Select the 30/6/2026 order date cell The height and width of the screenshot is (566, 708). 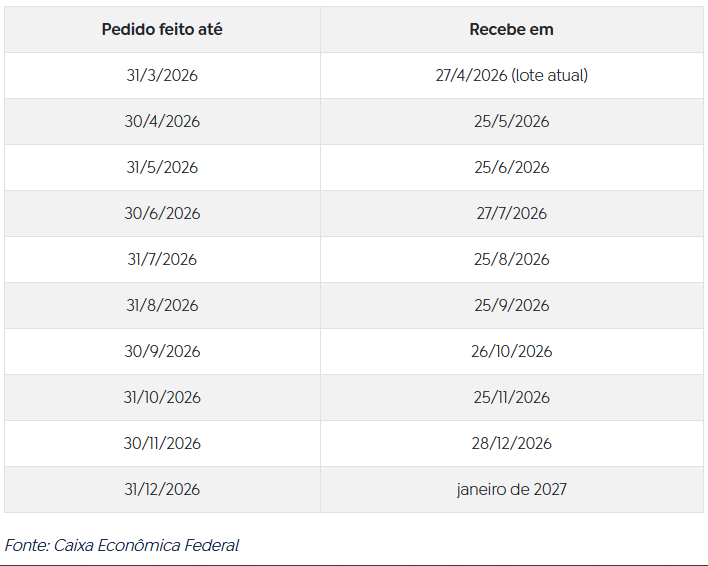[x=162, y=213]
